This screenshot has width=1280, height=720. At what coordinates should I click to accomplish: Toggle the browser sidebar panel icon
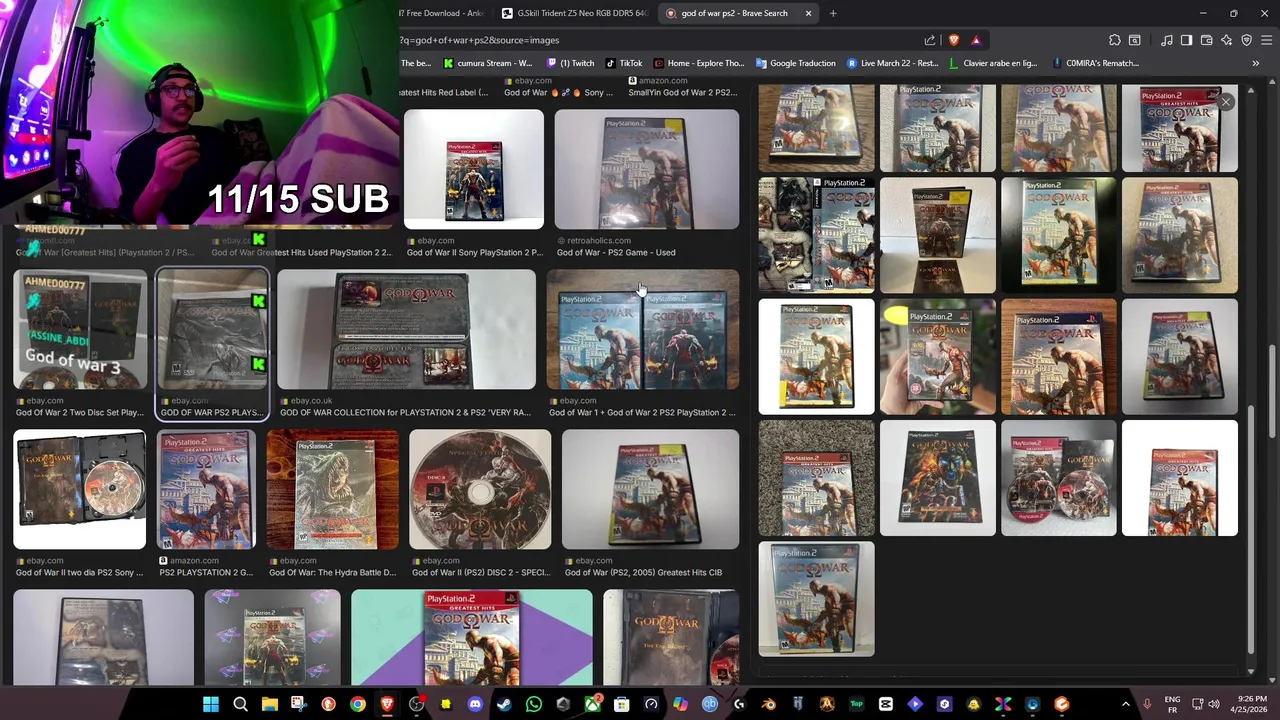pos(1186,40)
